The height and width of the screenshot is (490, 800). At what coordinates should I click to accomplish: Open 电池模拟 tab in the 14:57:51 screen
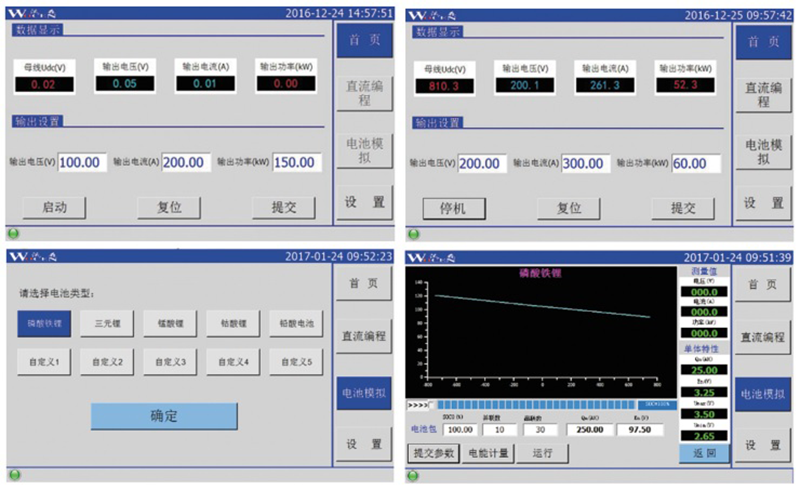[364, 150]
